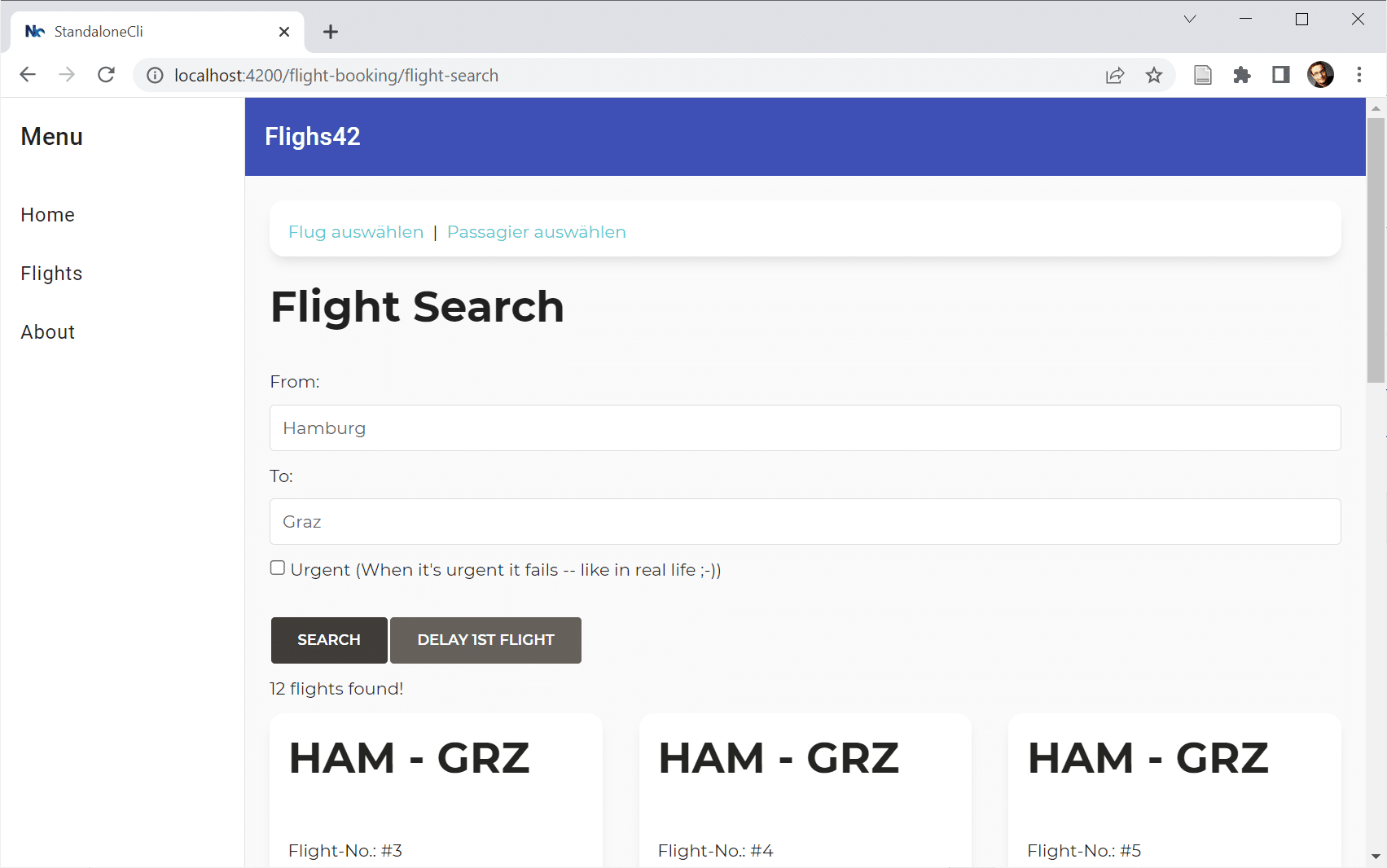This screenshot has height=868, width=1387.
Task: Click the browser back arrow
Action: (28, 75)
